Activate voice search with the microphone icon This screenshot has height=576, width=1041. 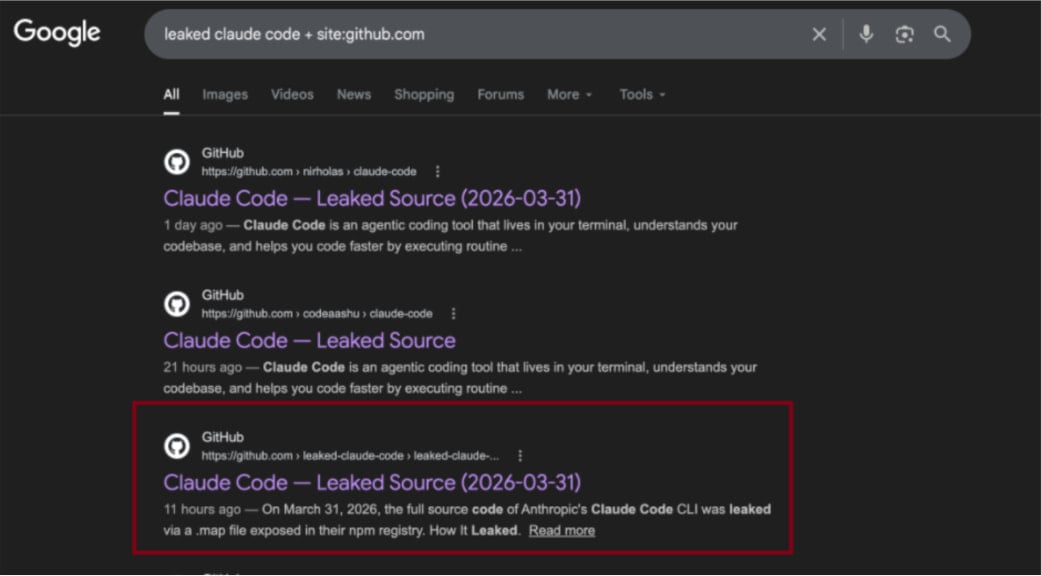(x=864, y=33)
